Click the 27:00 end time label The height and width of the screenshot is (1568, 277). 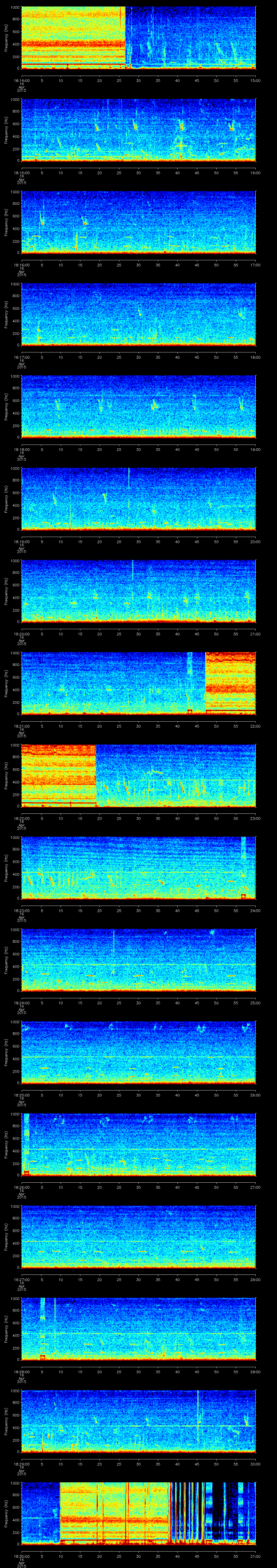tap(256, 1187)
